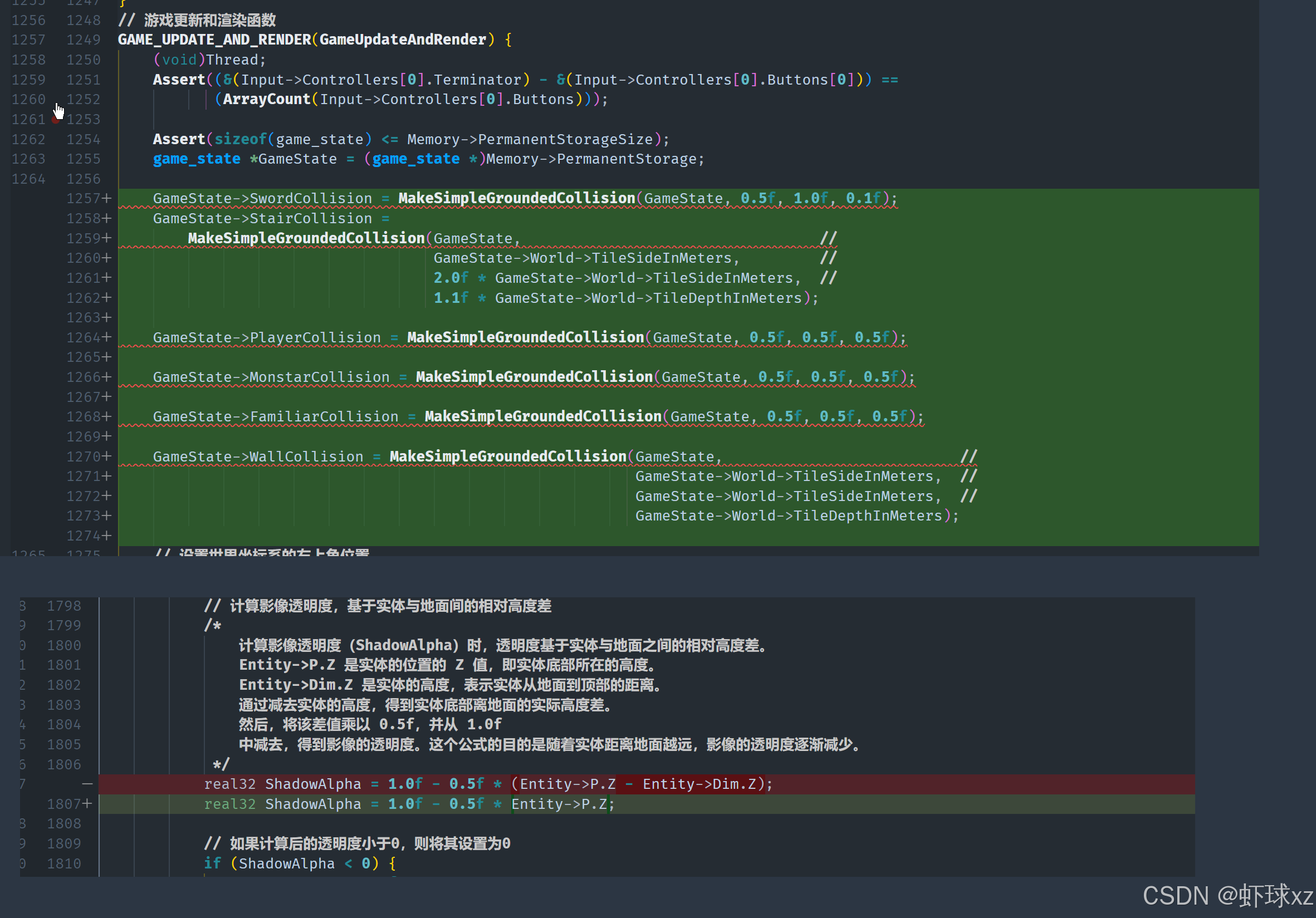Click GameState->WallCollision text
1316x918 pixels.
tap(258, 456)
